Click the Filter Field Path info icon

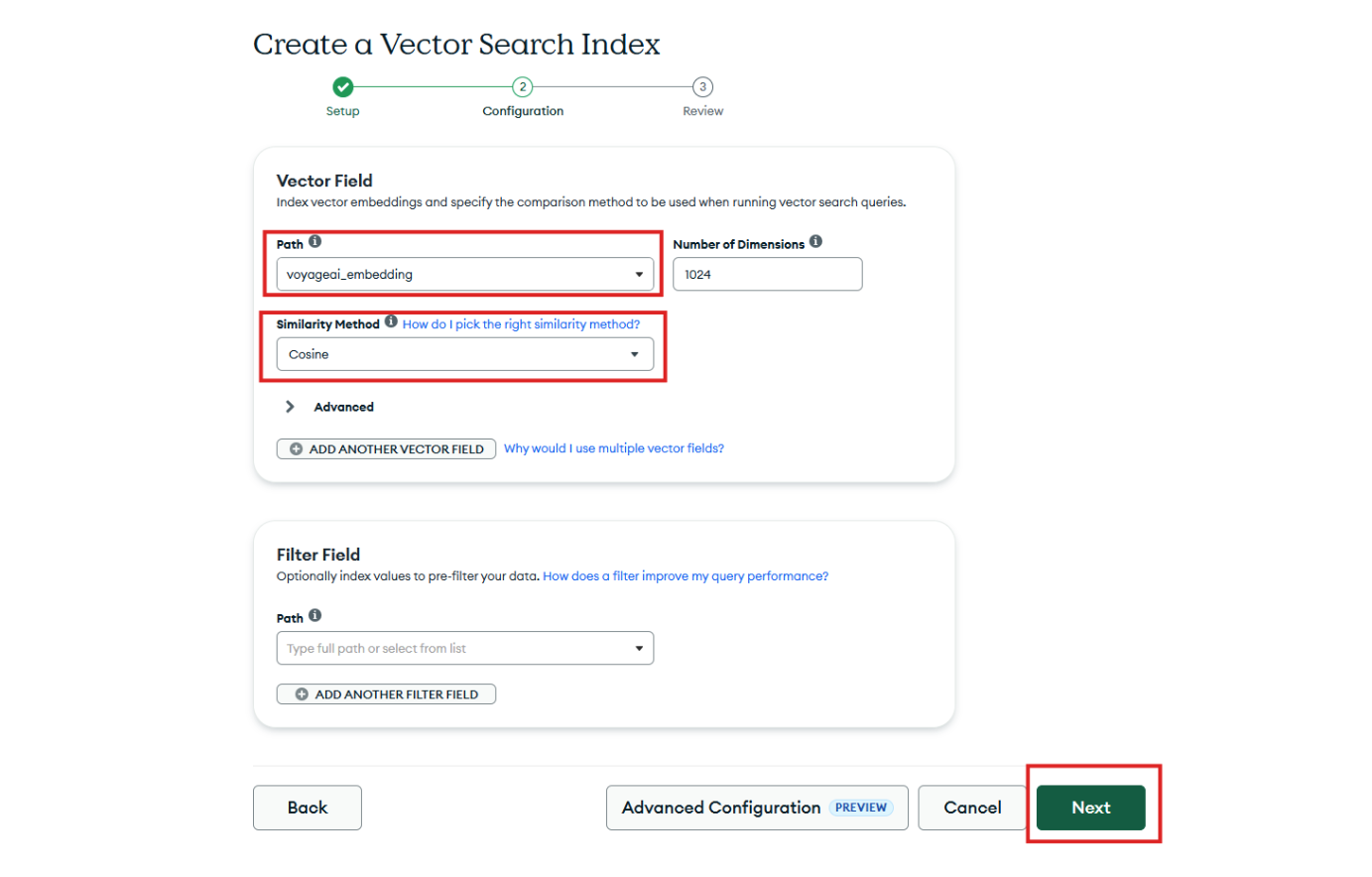click(314, 615)
